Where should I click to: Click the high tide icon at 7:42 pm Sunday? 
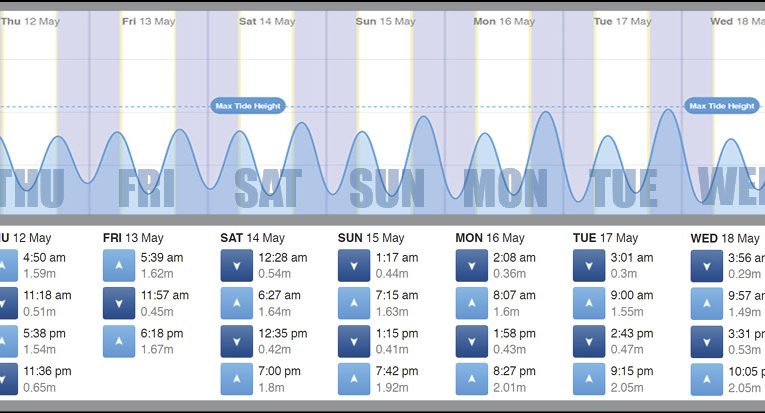pyautogui.click(x=354, y=378)
